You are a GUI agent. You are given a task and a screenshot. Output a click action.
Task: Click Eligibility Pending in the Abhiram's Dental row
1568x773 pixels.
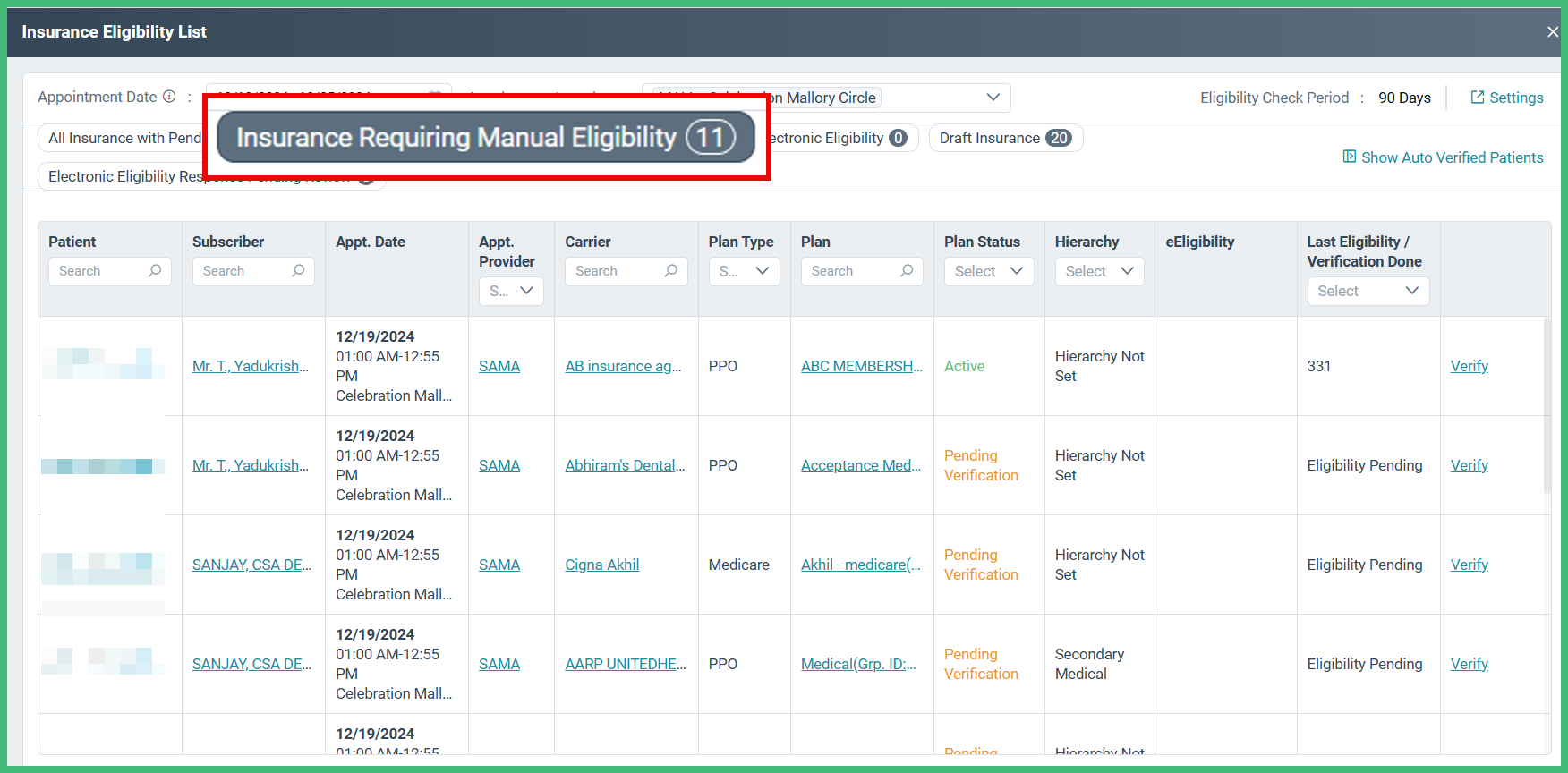[1365, 465]
